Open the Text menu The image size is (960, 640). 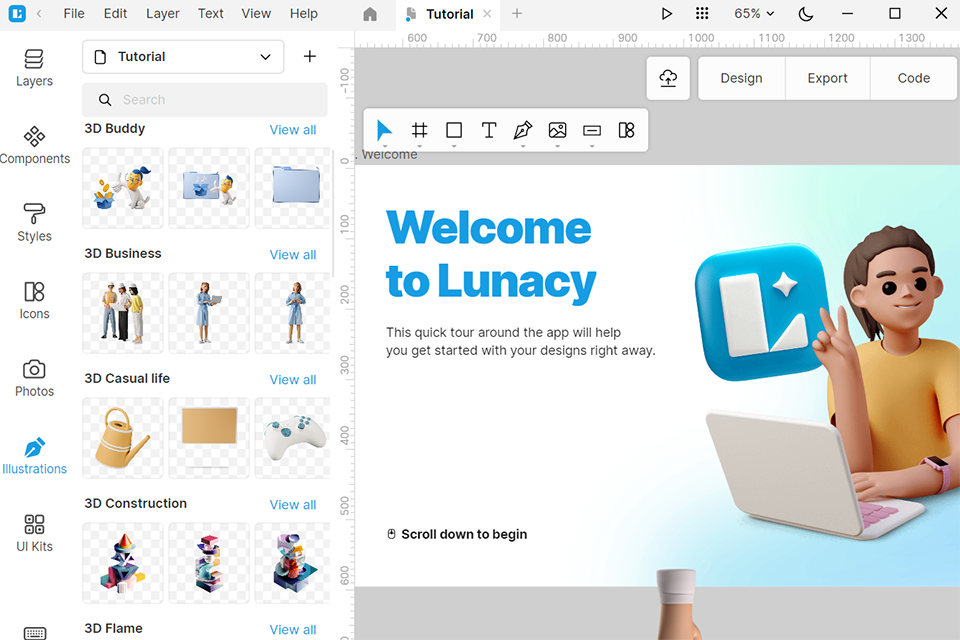pos(211,13)
